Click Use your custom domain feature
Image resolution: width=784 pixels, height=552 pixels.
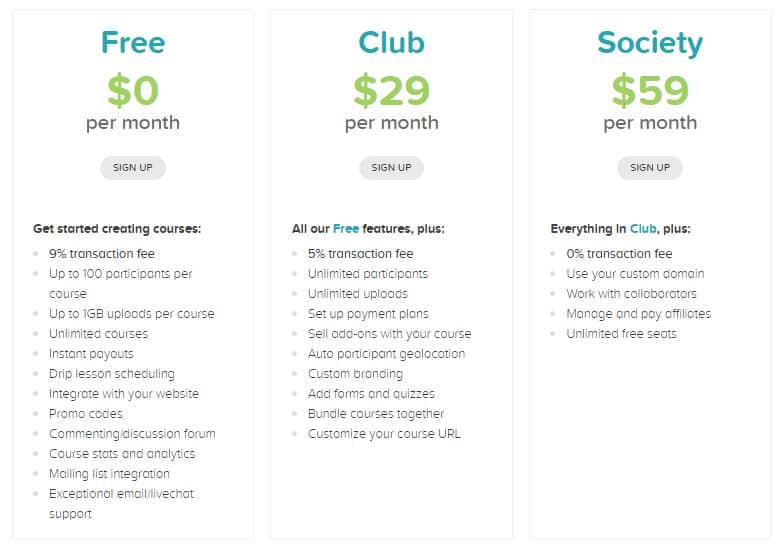tap(635, 274)
